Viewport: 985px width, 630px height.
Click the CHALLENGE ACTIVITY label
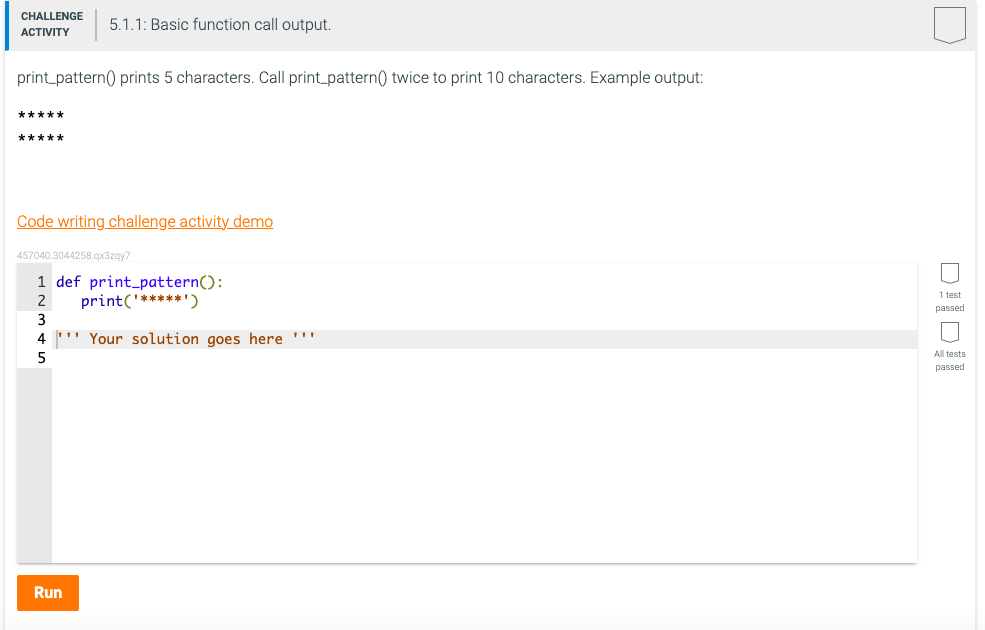(x=51, y=24)
